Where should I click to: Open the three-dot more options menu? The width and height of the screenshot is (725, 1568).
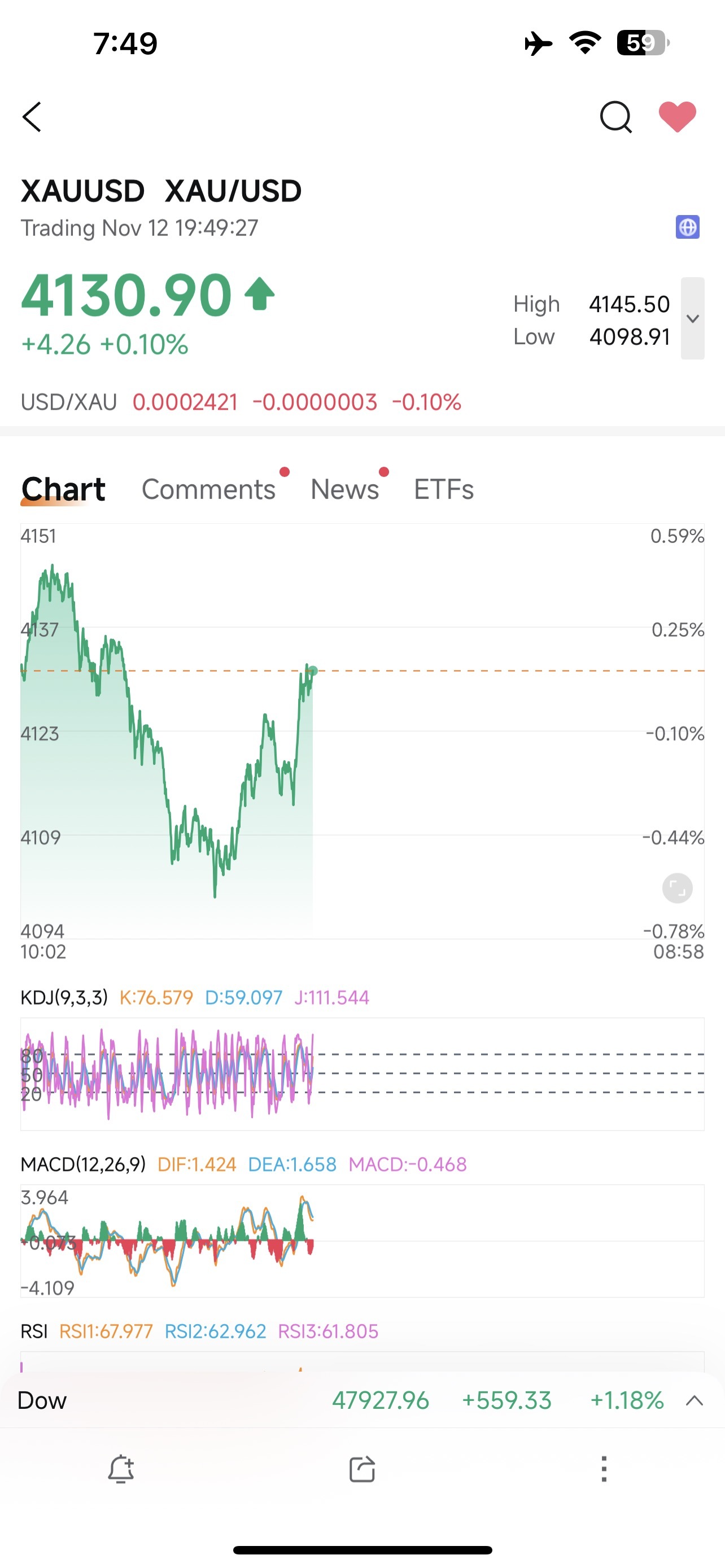tap(604, 1469)
